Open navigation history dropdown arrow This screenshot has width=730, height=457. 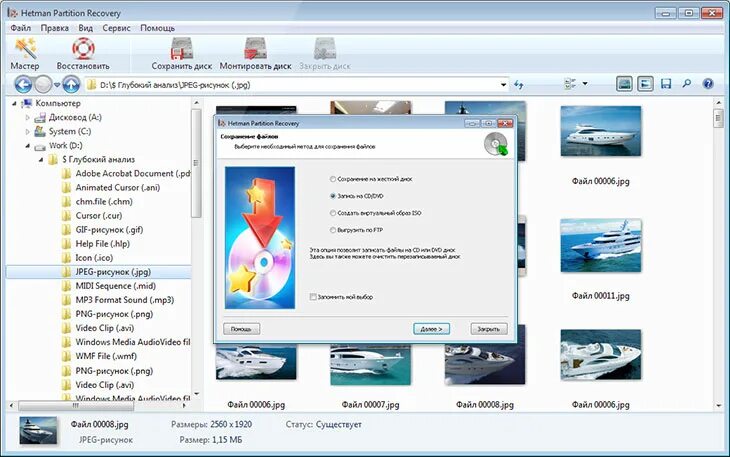(57, 85)
